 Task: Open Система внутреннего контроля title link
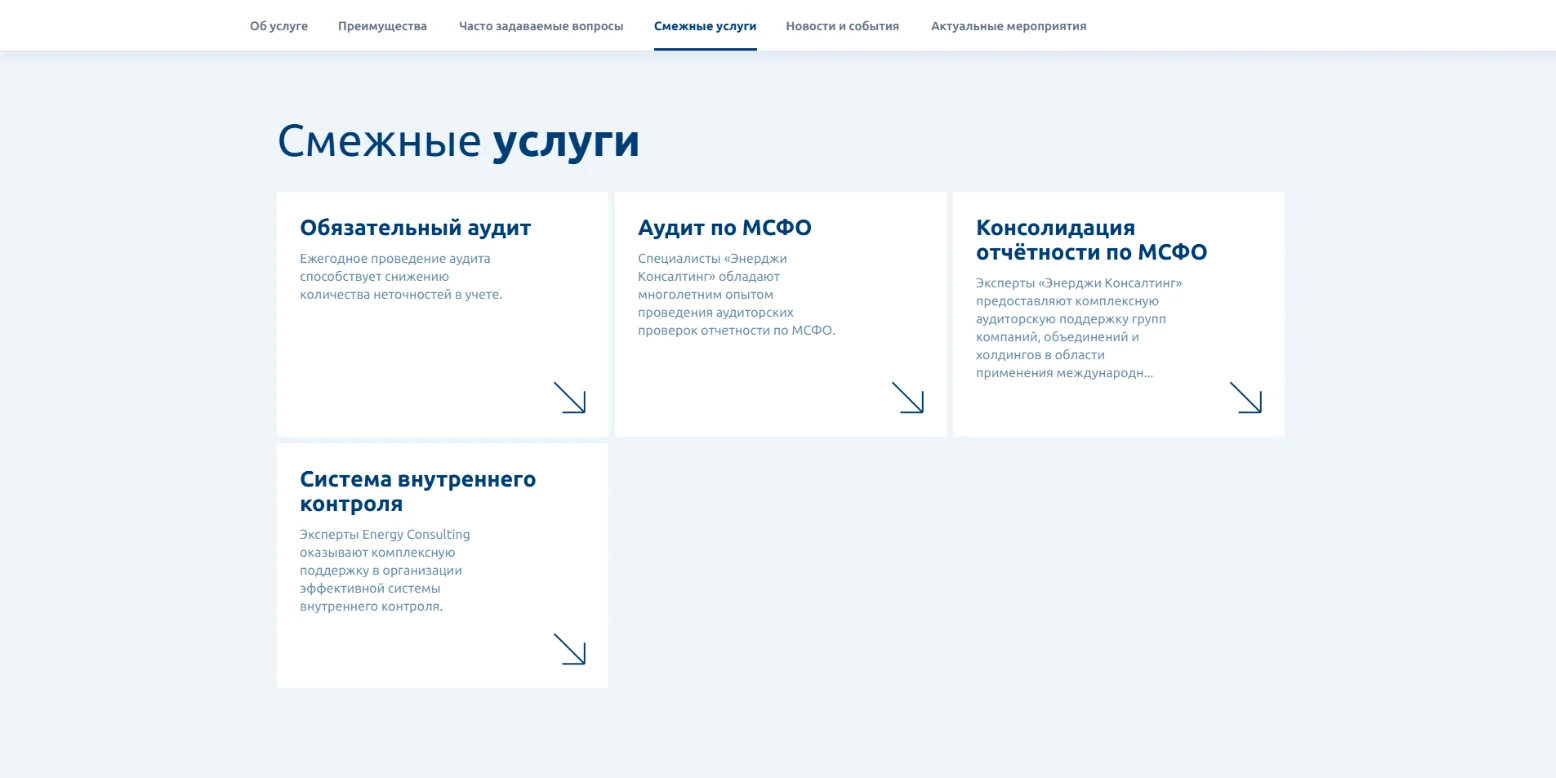418,491
